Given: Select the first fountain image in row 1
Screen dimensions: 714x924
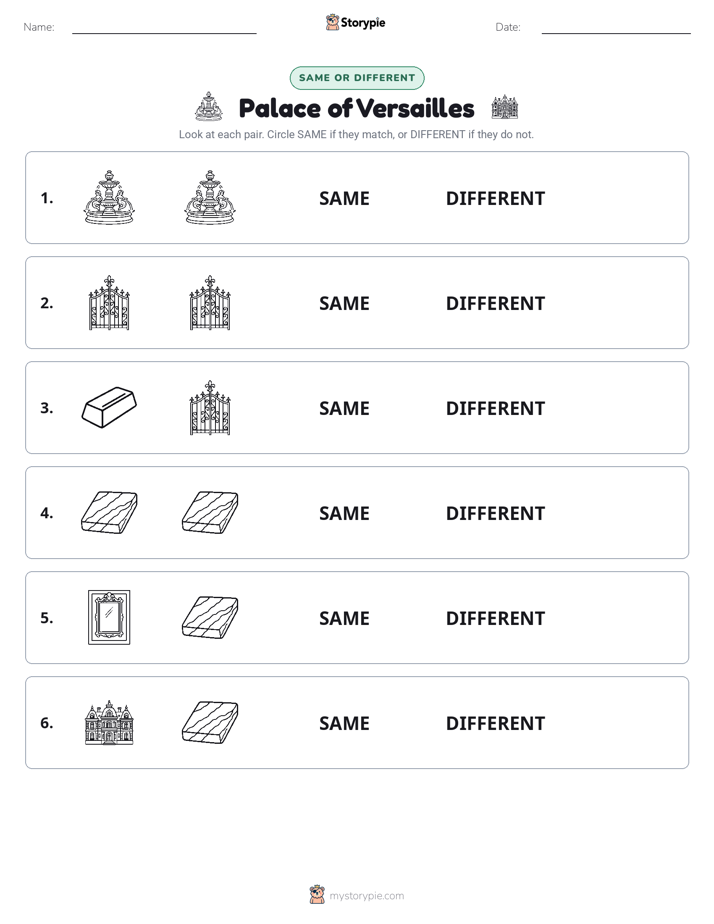Looking at the screenshot, I should [x=109, y=197].
